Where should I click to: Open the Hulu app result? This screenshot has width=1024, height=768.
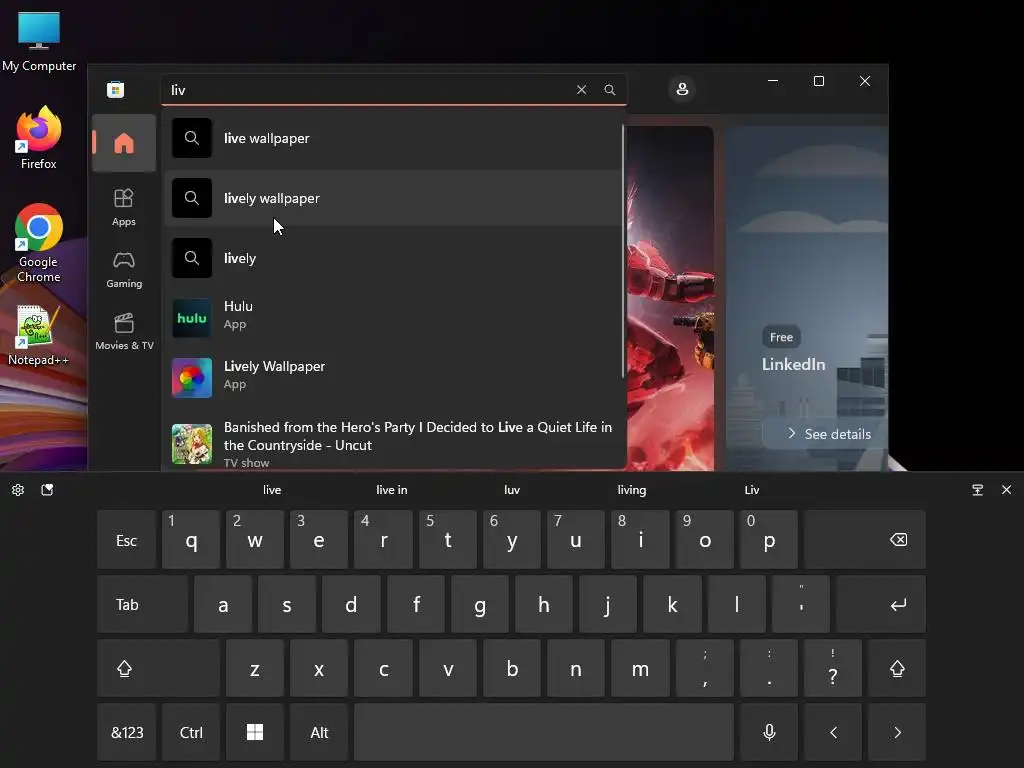point(393,318)
